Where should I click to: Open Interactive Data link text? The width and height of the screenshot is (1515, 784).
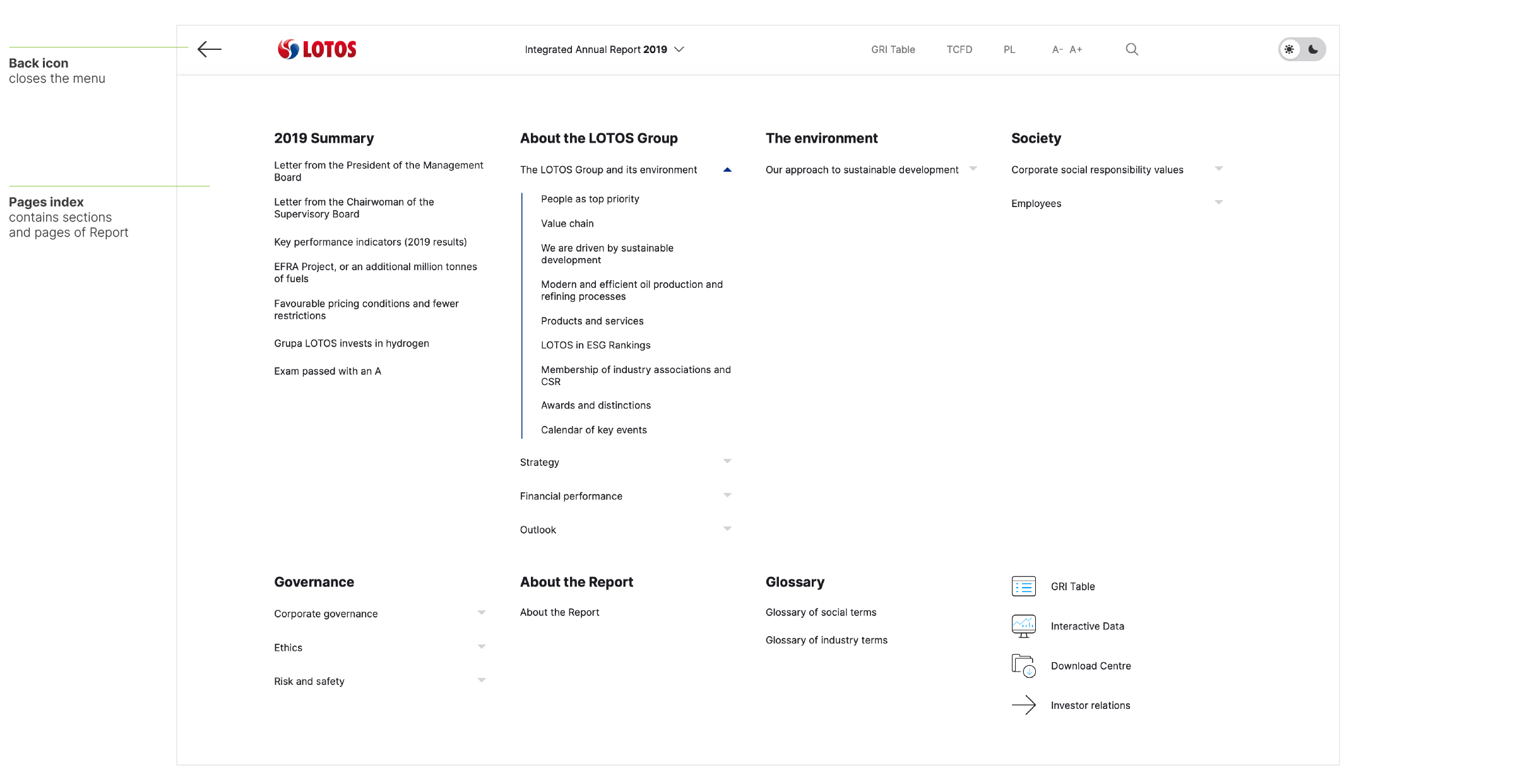click(1088, 626)
